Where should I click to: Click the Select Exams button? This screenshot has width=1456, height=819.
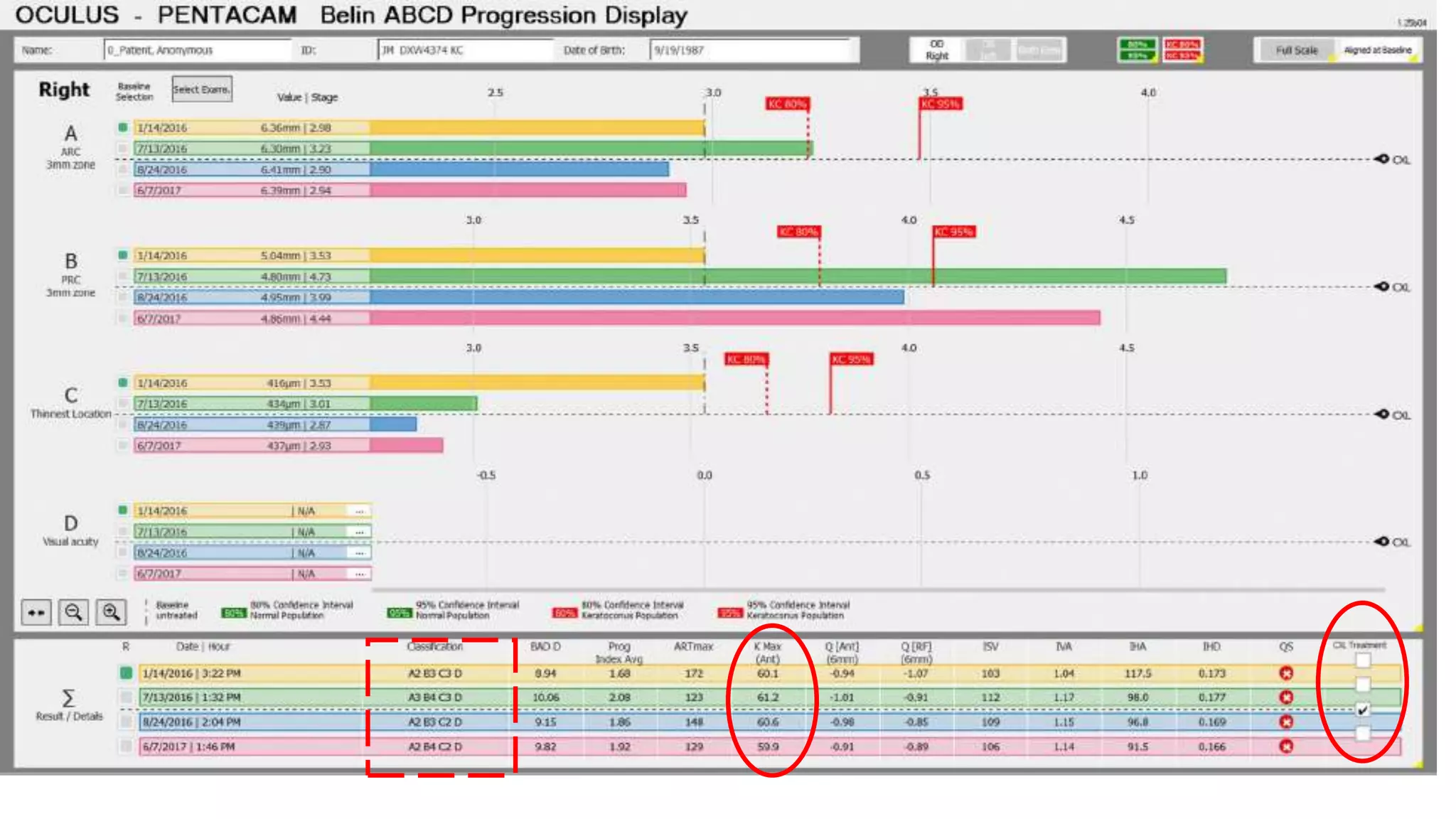201,90
